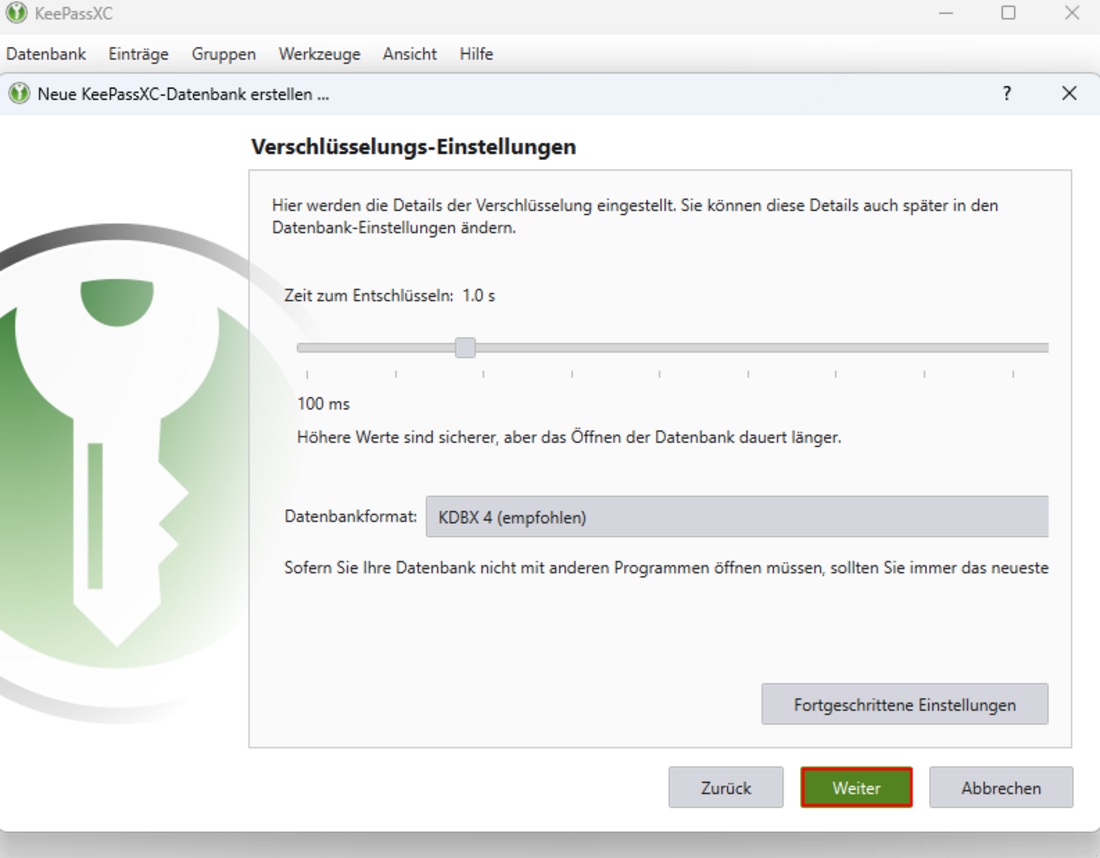Click the Weiter button

pyautogui.click(x=856, y=788)
